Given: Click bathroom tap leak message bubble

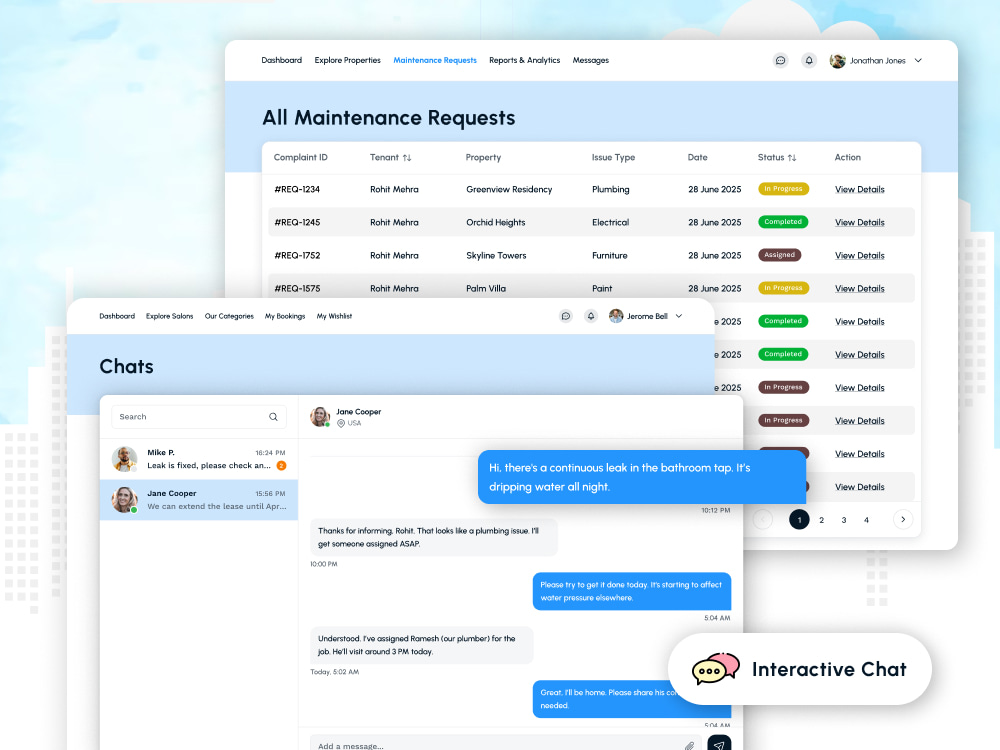Looking at the screenshot, I should point(642,477).
